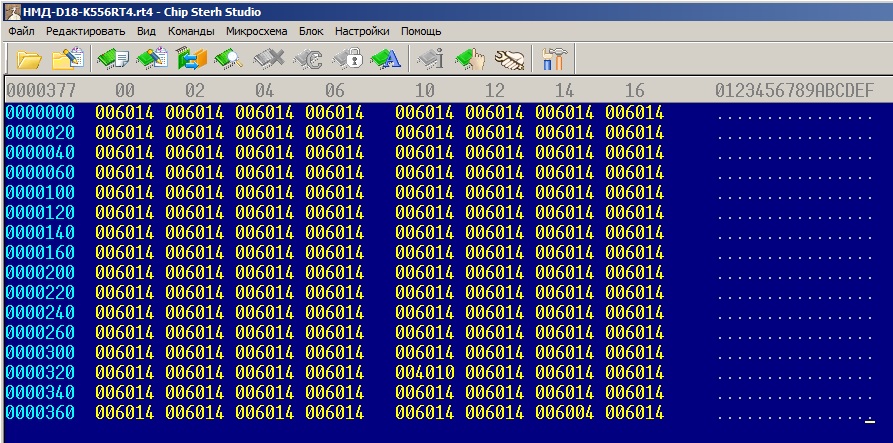Click the open file folder icon
Viewport: 893px width, 443px height.
(x=29, y=60)
